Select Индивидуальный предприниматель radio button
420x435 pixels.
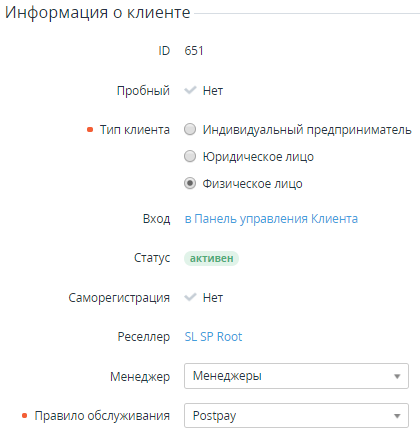pos(190,129)
